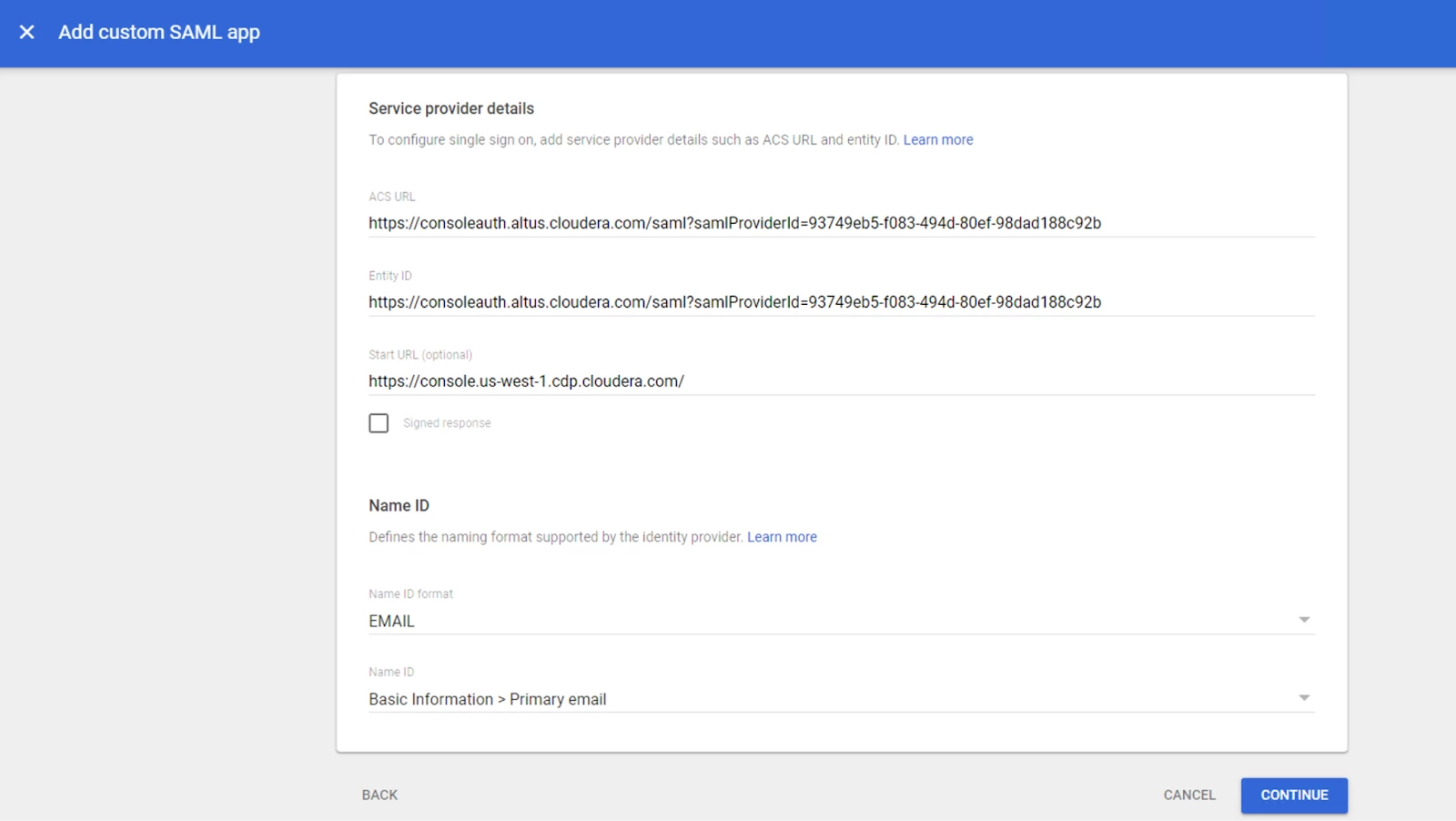Click the ACS URL field label
This screenshot has width=1456, height=821.
point(392,197)
